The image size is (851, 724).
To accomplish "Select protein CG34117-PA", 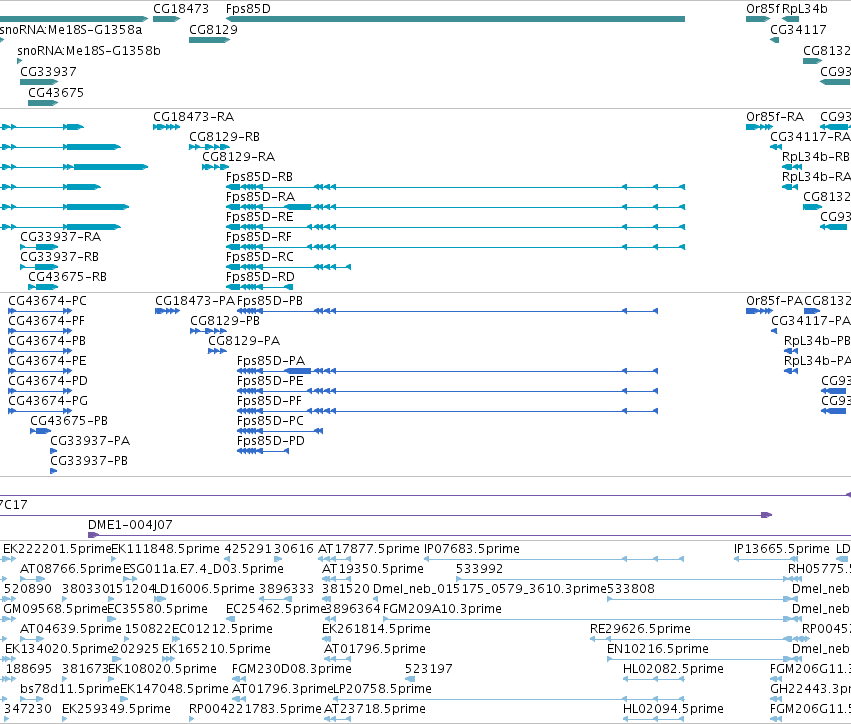I will pyautogui.click(x=811, y=321).
